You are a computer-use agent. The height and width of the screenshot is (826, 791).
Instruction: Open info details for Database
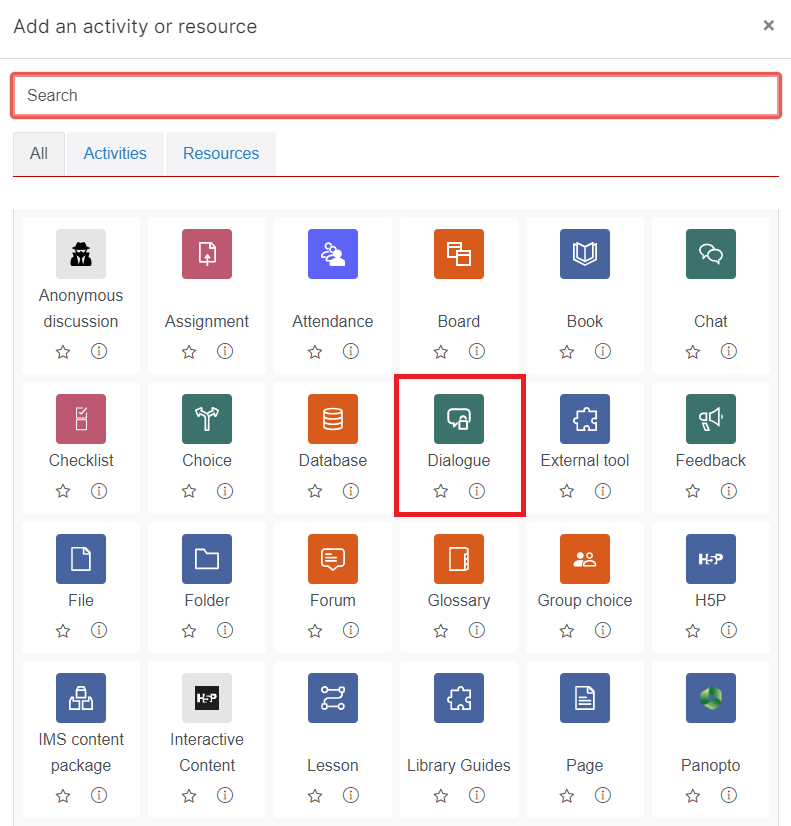pyautogui.click(x=351, y=491)
